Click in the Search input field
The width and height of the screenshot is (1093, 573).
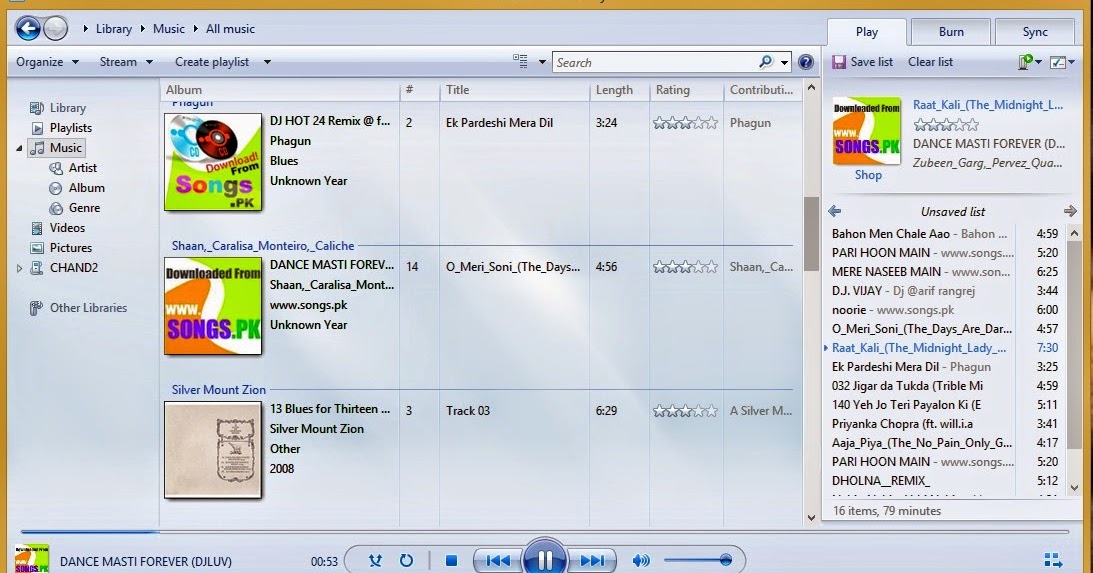[x=655, y=63]
